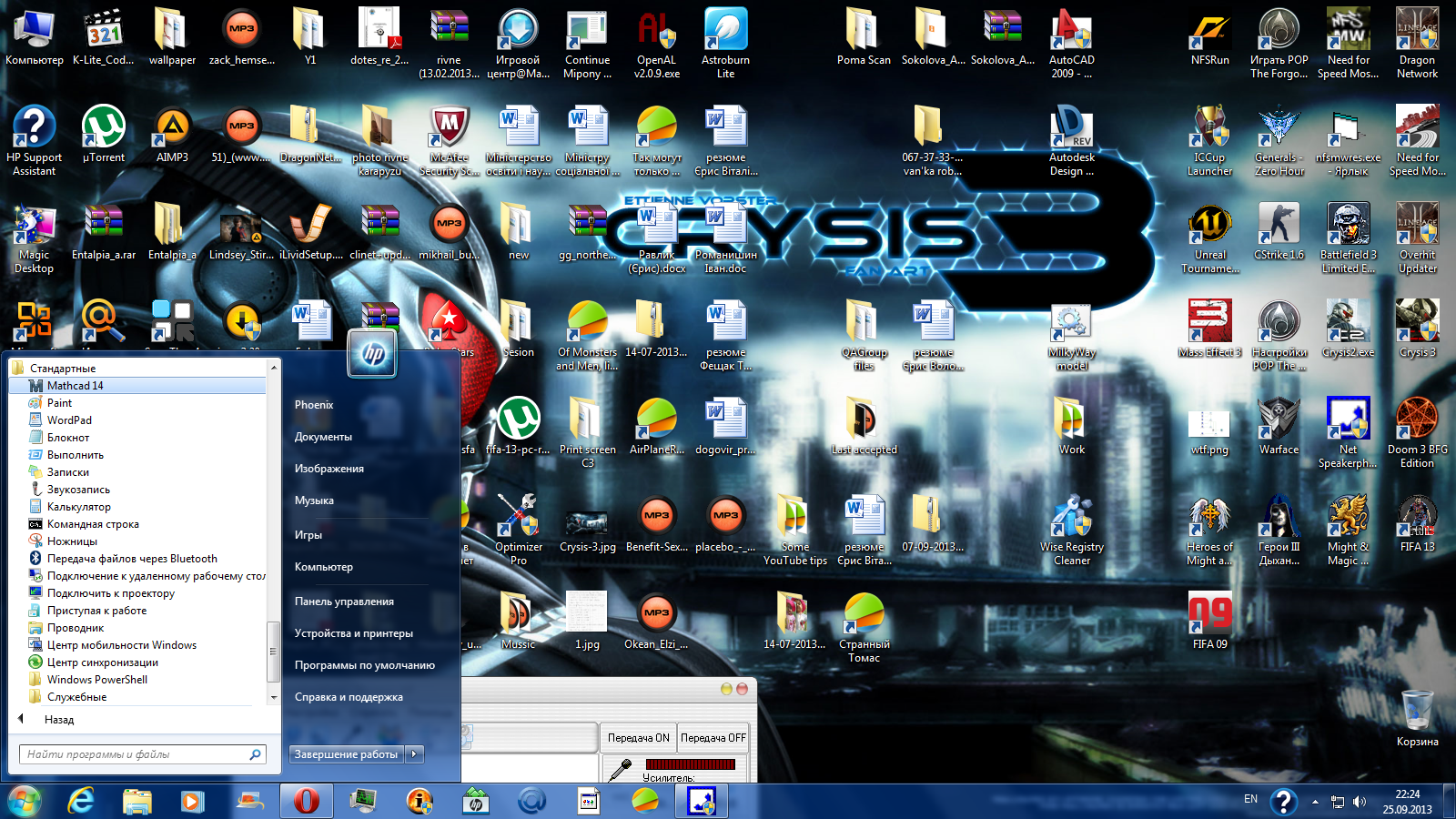1456x819 pixels.
Task: Open the MilkyWay model folder
Action: (x=1072, y=335)
